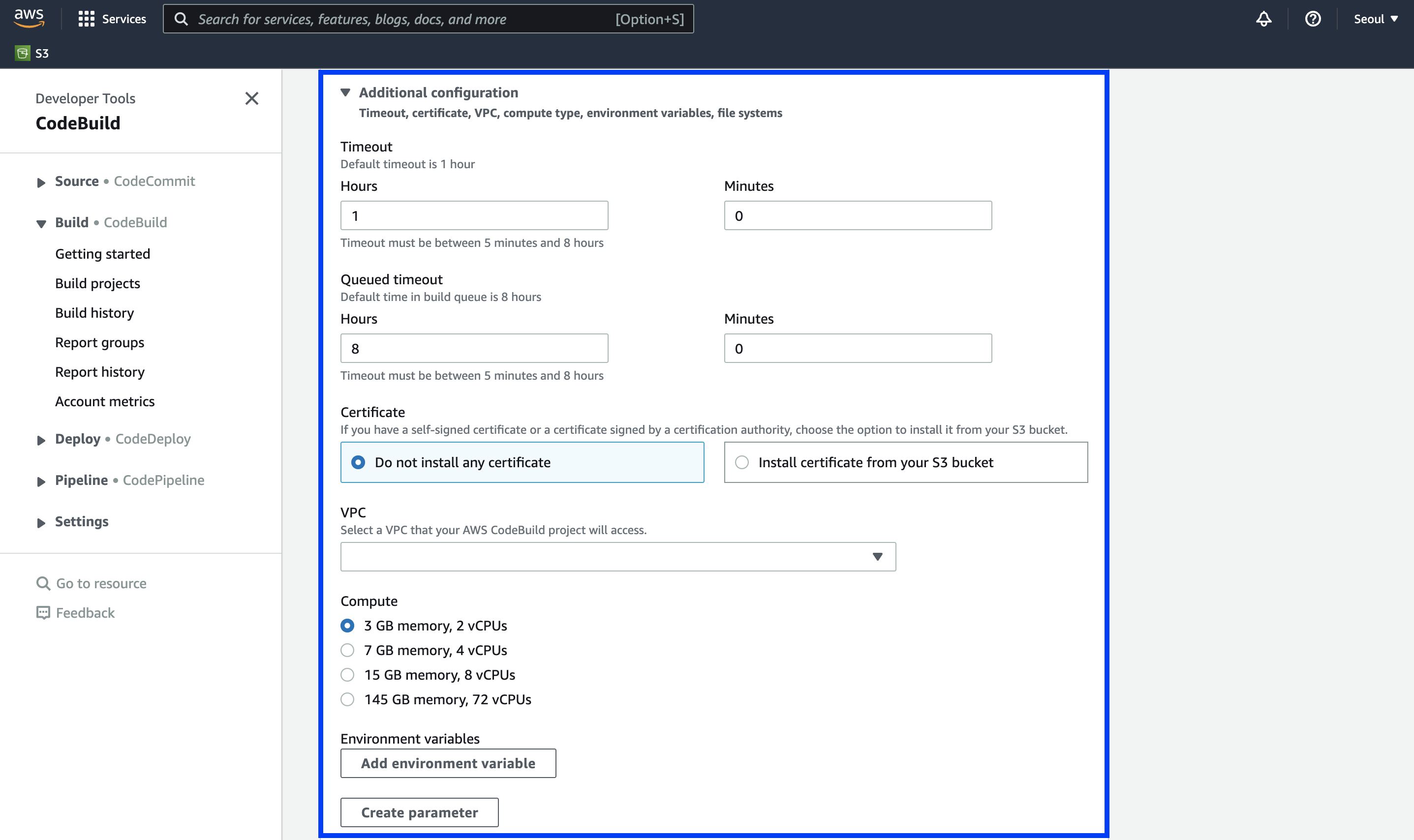The width and height of the screenshot is (1414, 840).
Task: Collapse the Additional configuration section
Action: point(345,92)
